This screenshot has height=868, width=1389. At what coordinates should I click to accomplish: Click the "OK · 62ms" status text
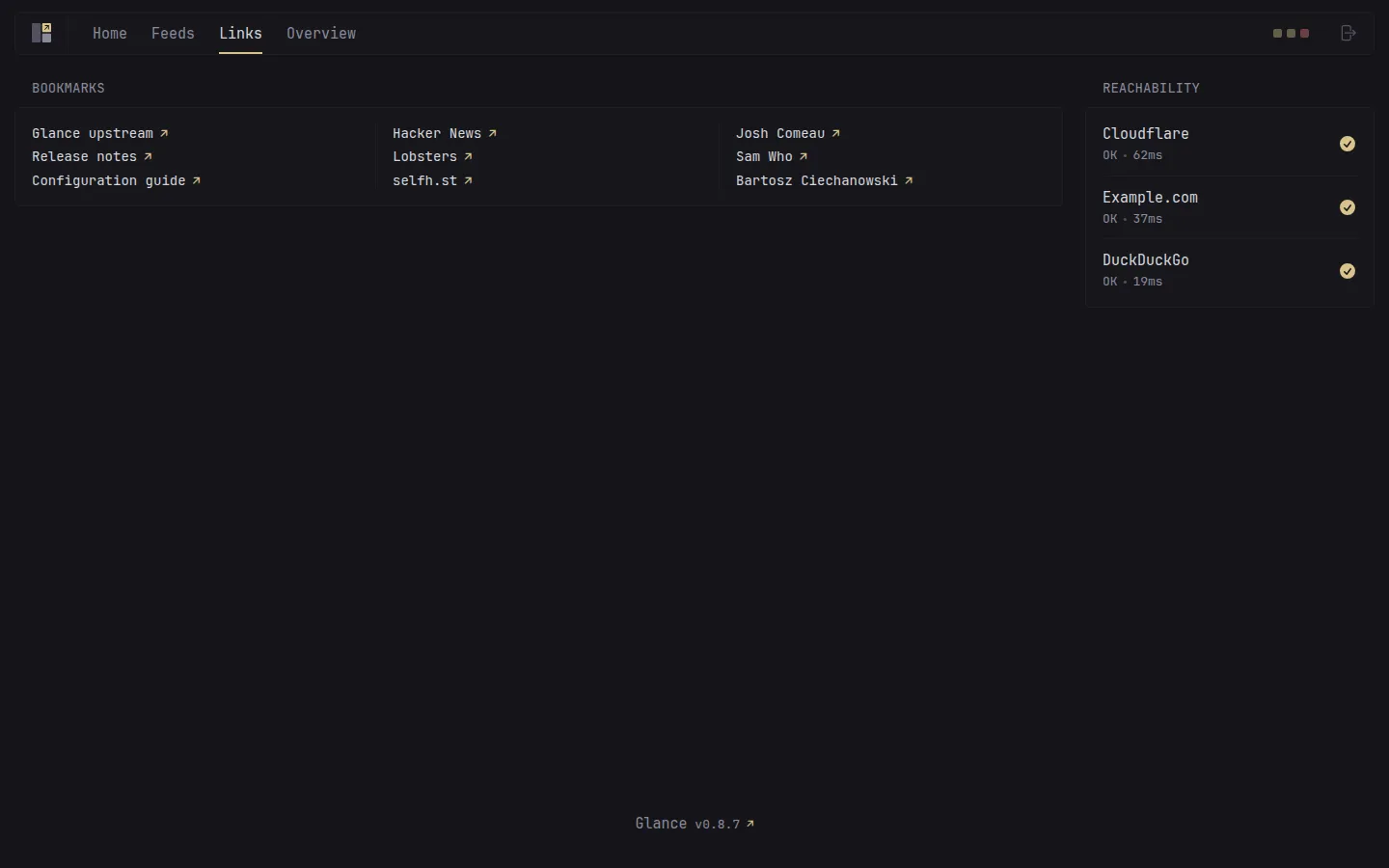point(1132,155)
